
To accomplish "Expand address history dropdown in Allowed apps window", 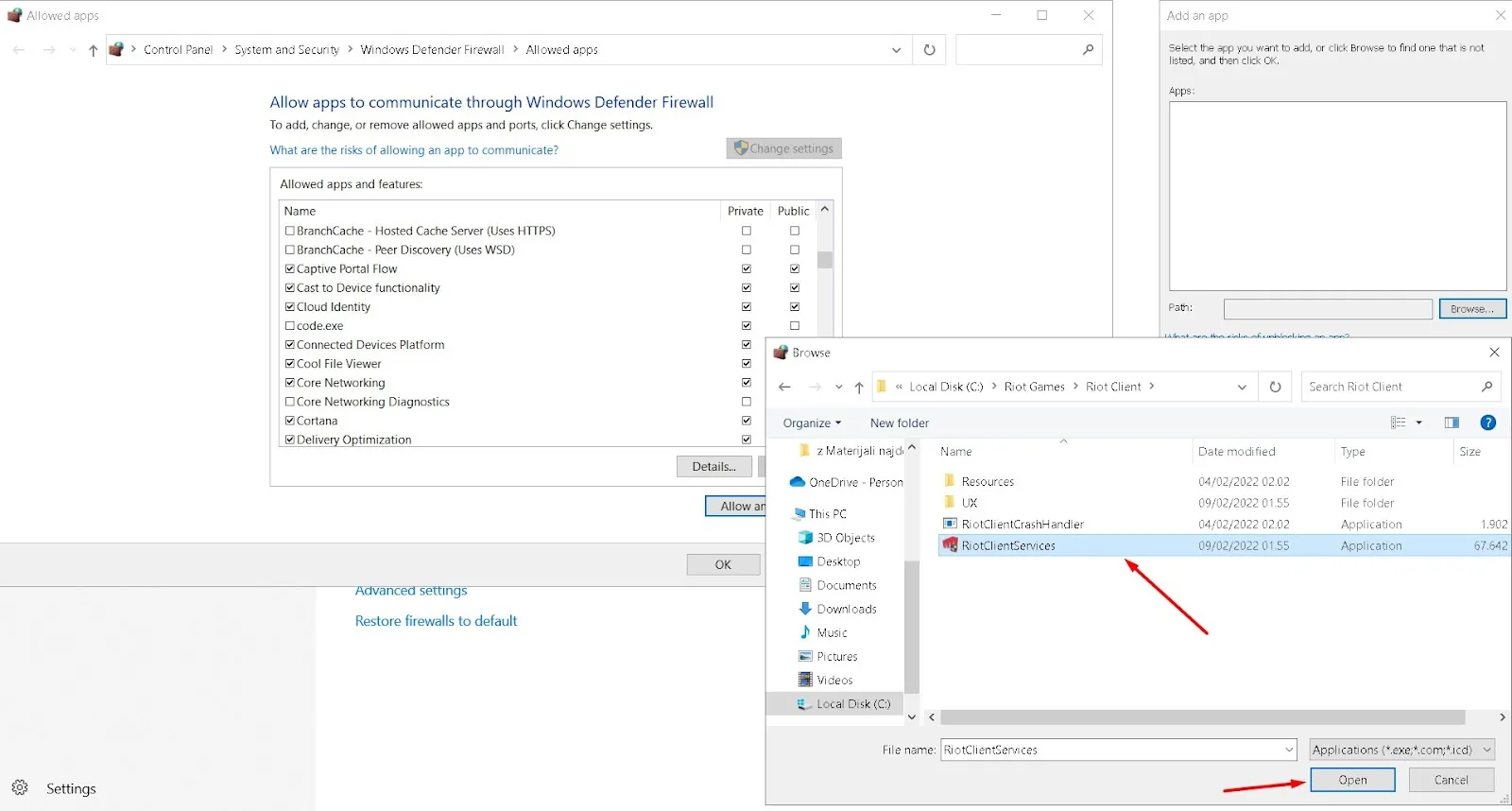I will [x=896, y=50].
